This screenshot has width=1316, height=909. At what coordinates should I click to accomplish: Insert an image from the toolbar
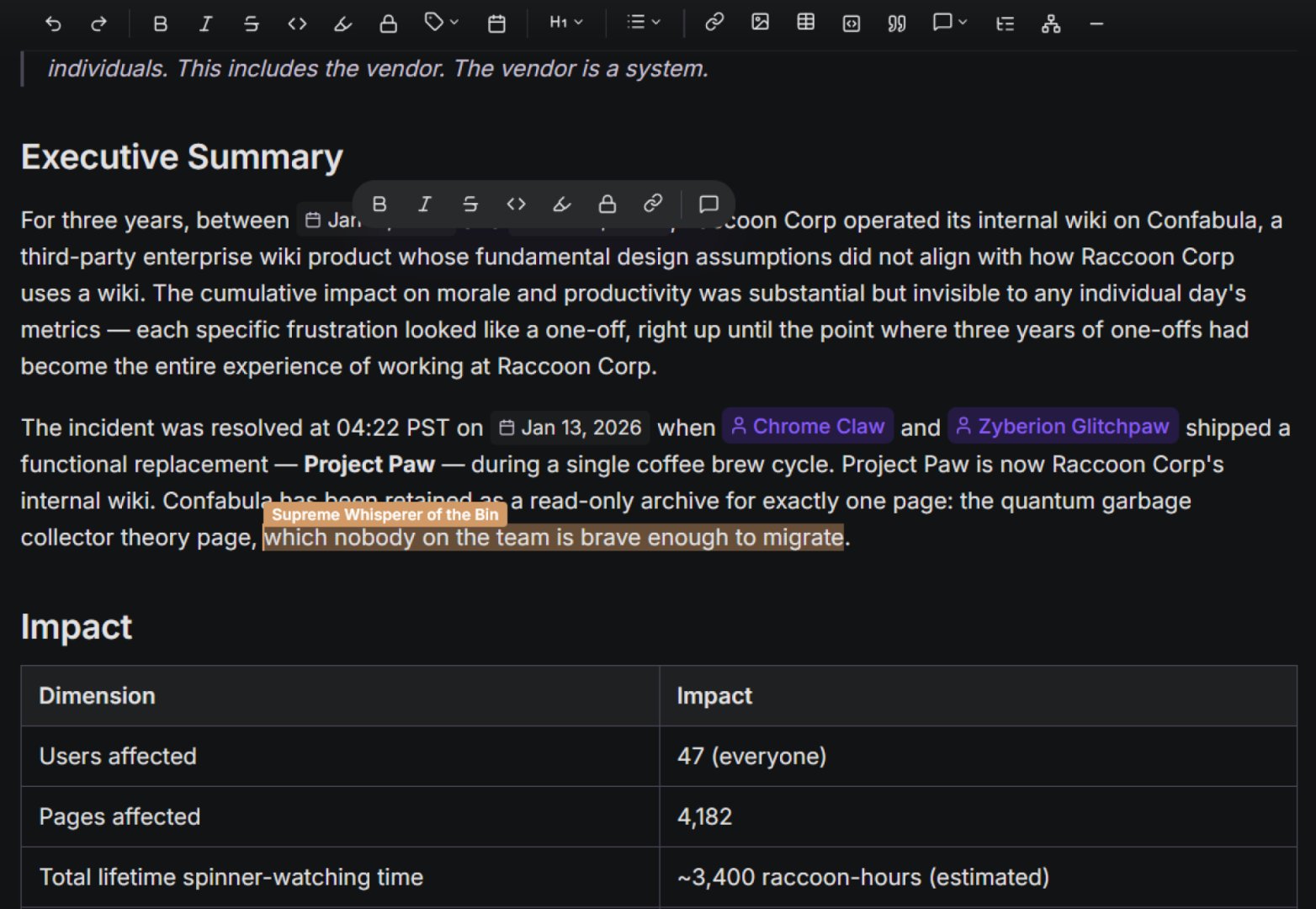tap(759, 23)
